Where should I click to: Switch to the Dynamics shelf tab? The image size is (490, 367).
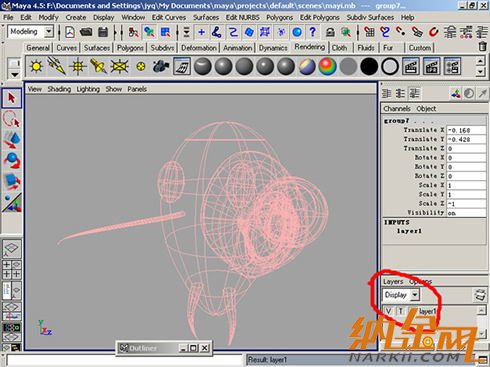click(x=273, y=48)
